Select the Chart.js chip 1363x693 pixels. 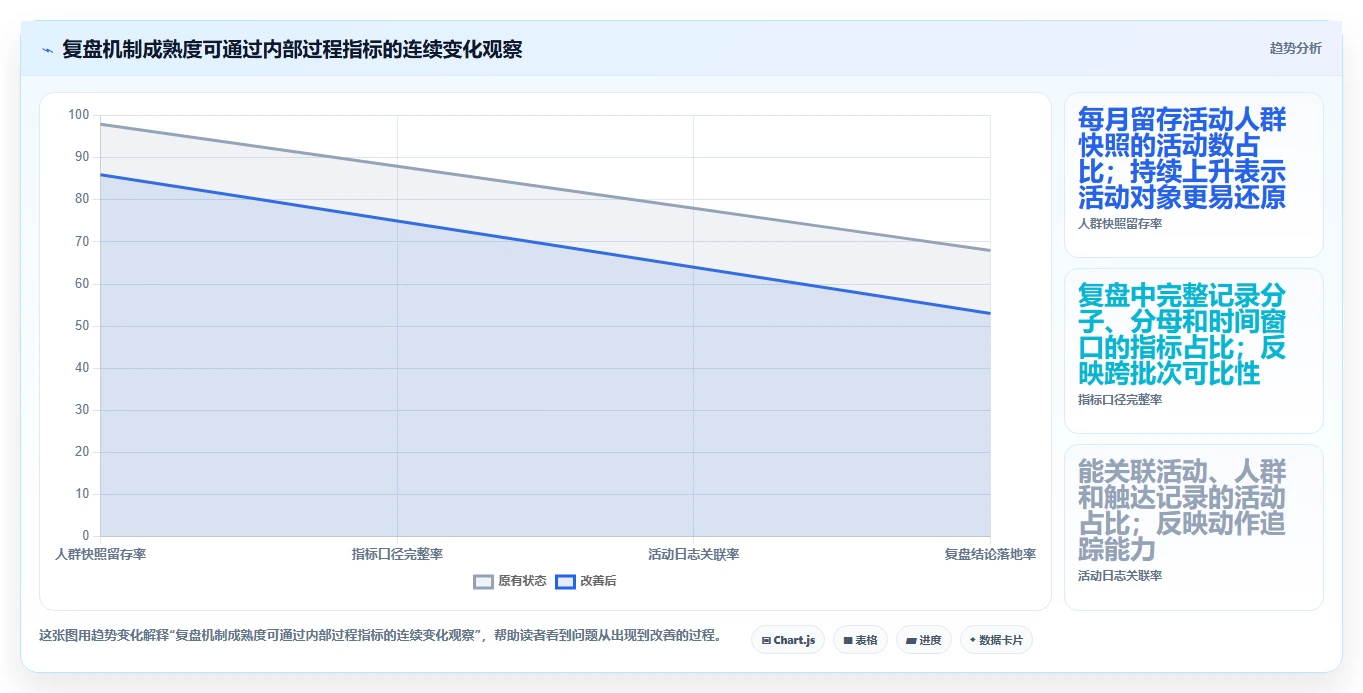pyautogui.click(x=788, y=640)
